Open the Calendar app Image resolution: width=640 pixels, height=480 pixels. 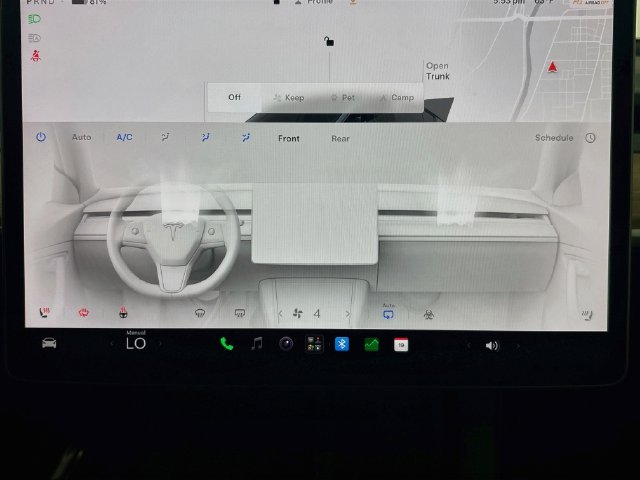click(401, 345)
